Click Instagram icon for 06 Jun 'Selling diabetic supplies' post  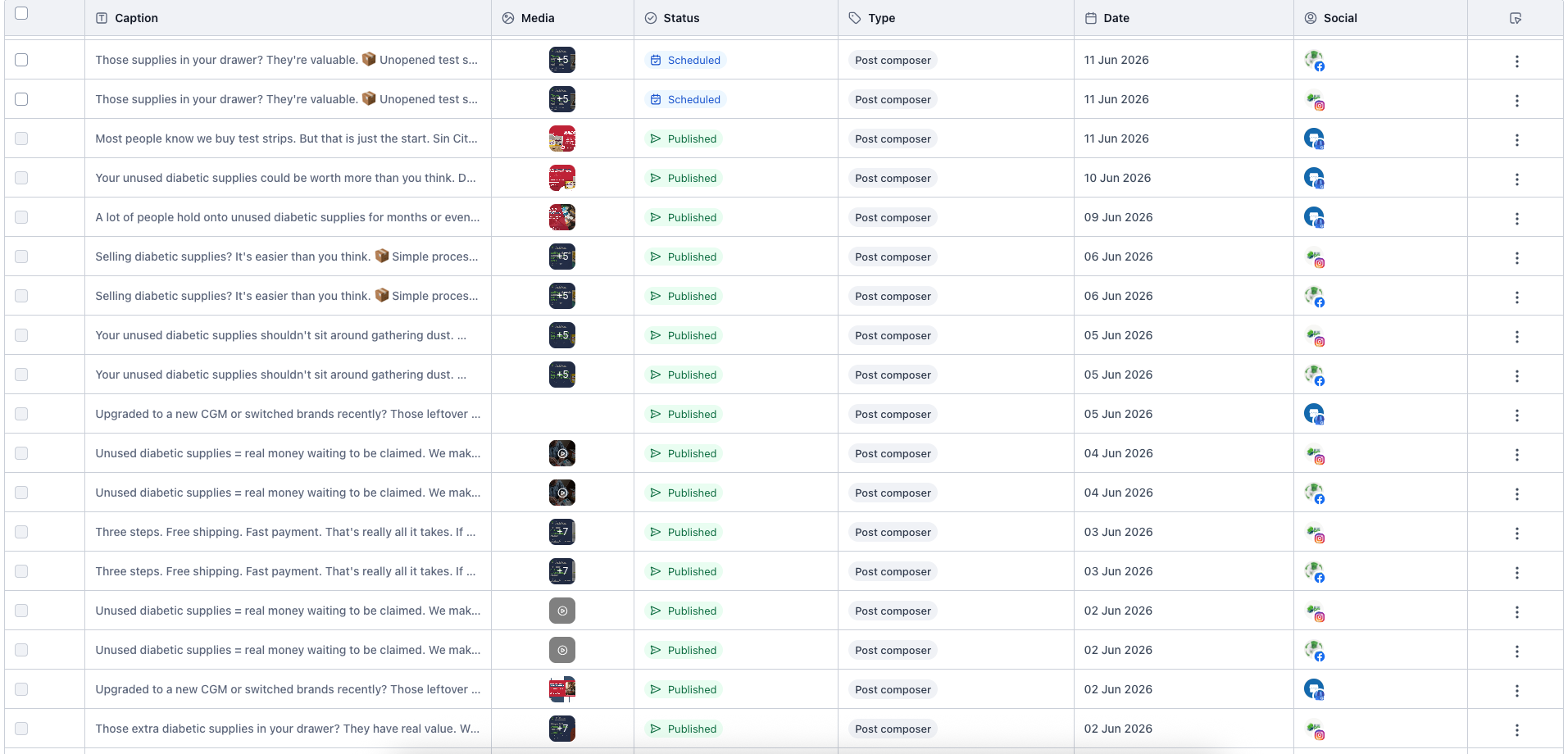tap(1315, 257)
